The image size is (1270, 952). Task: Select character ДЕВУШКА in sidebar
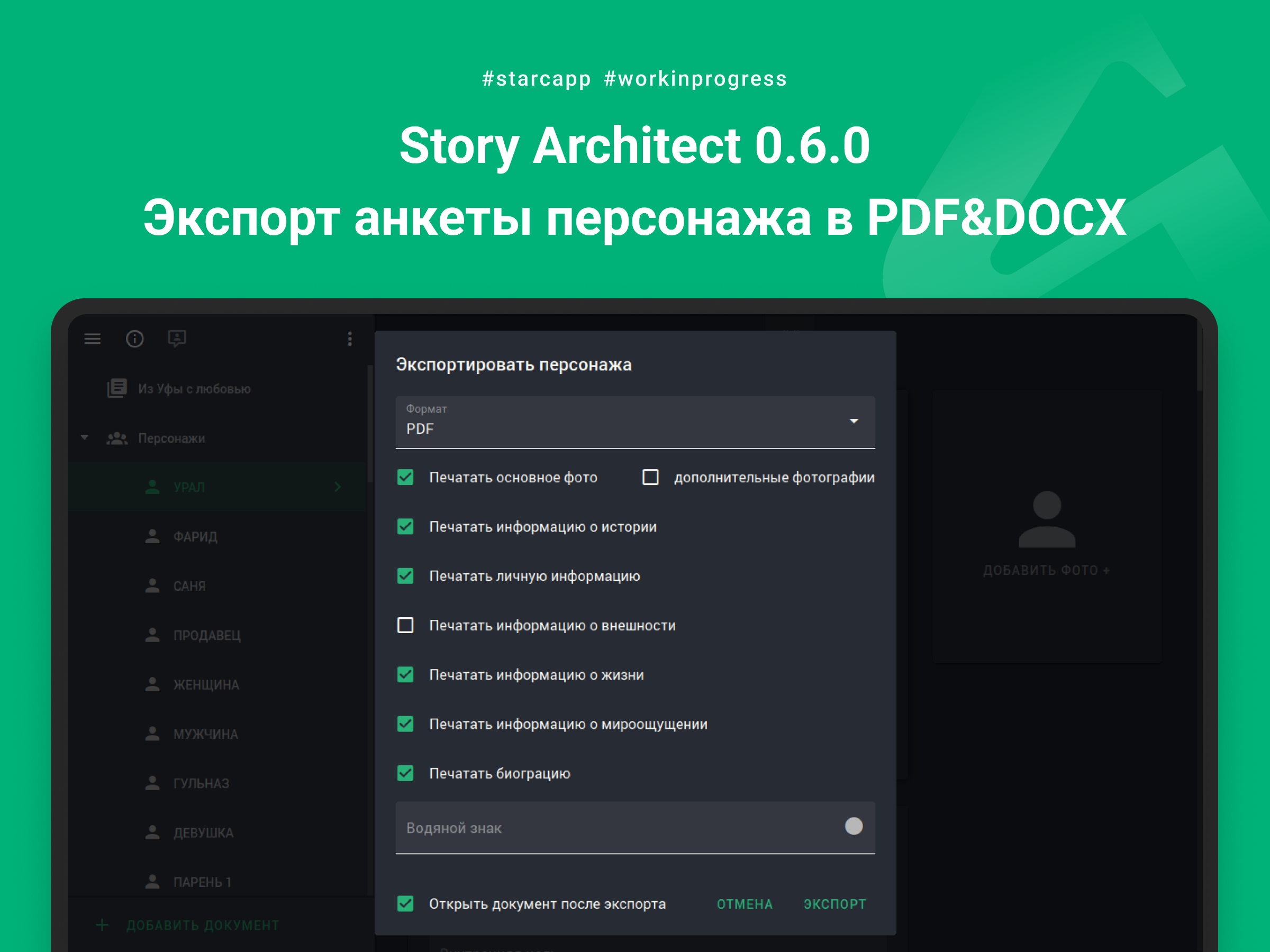pyautogui.click(x=218, y=832)
